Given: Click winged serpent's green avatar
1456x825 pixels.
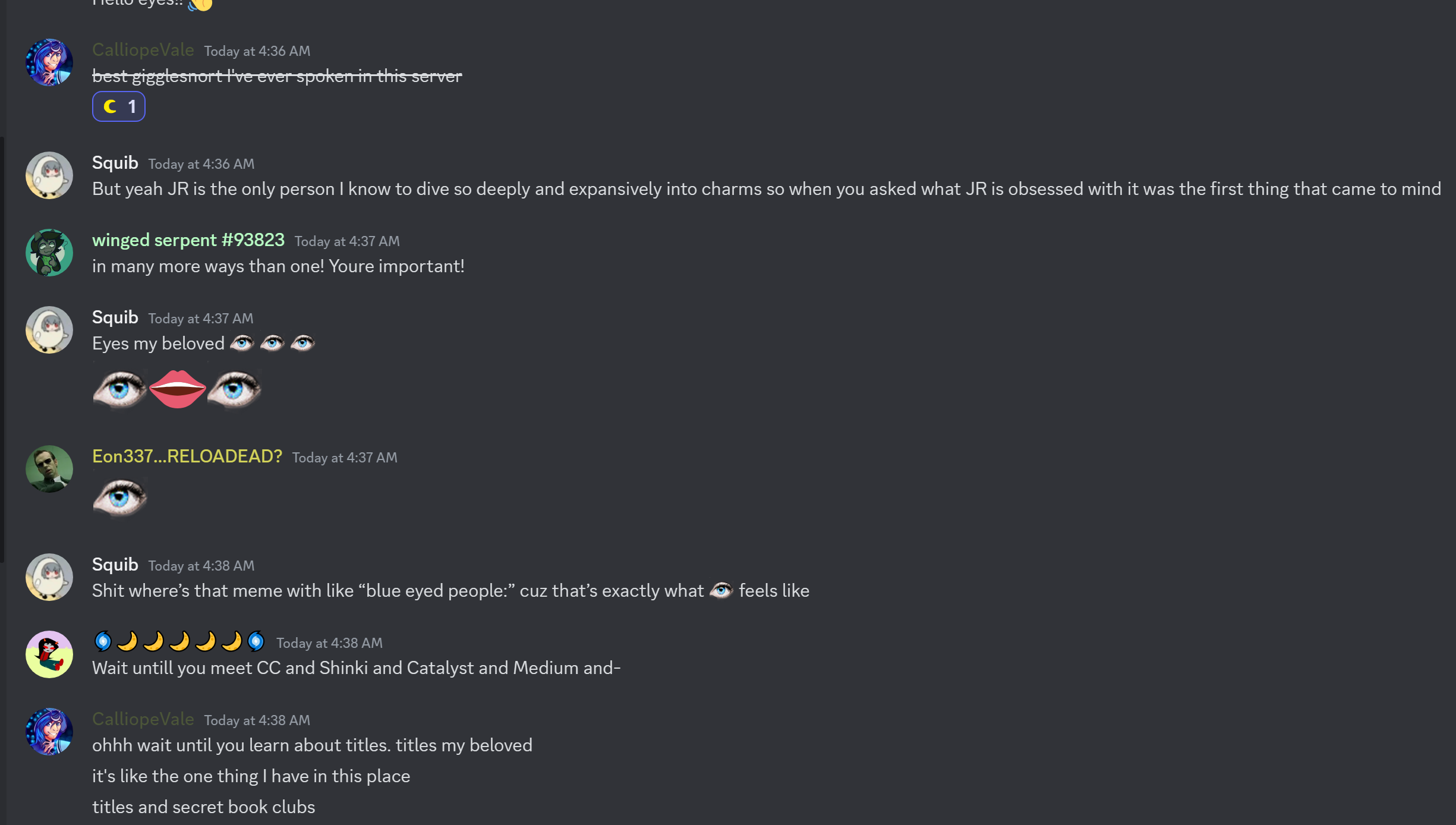Looking at the screenshot, I should pos(49,253).
